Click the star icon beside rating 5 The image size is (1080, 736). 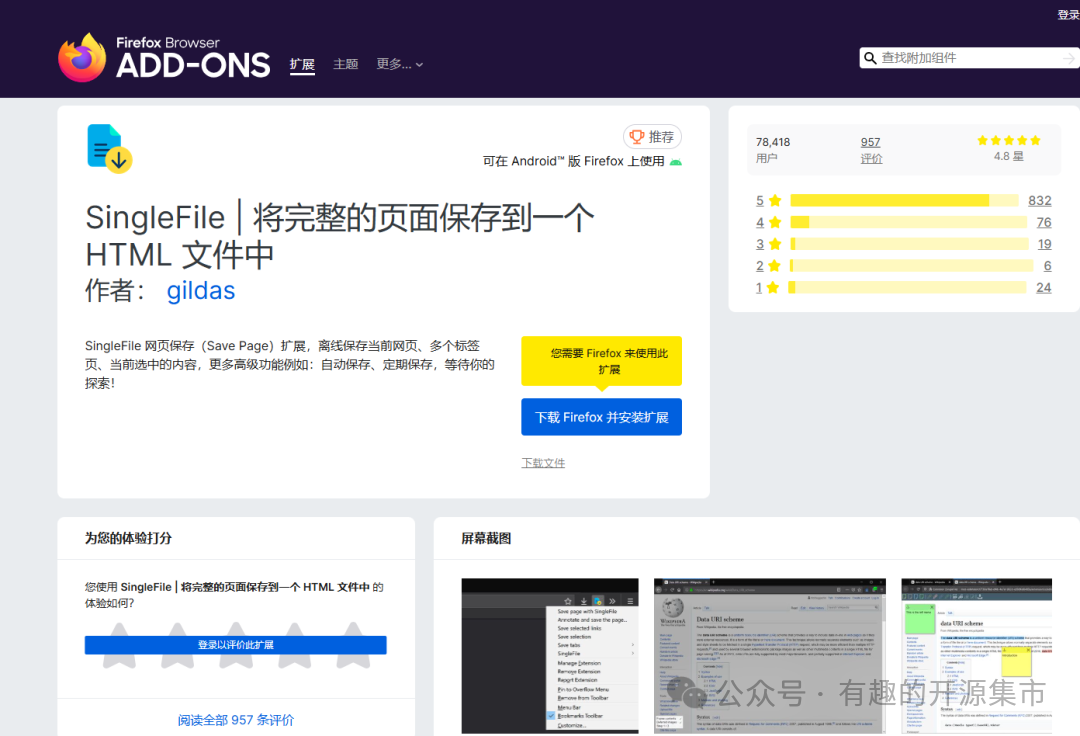click(774, 201)
